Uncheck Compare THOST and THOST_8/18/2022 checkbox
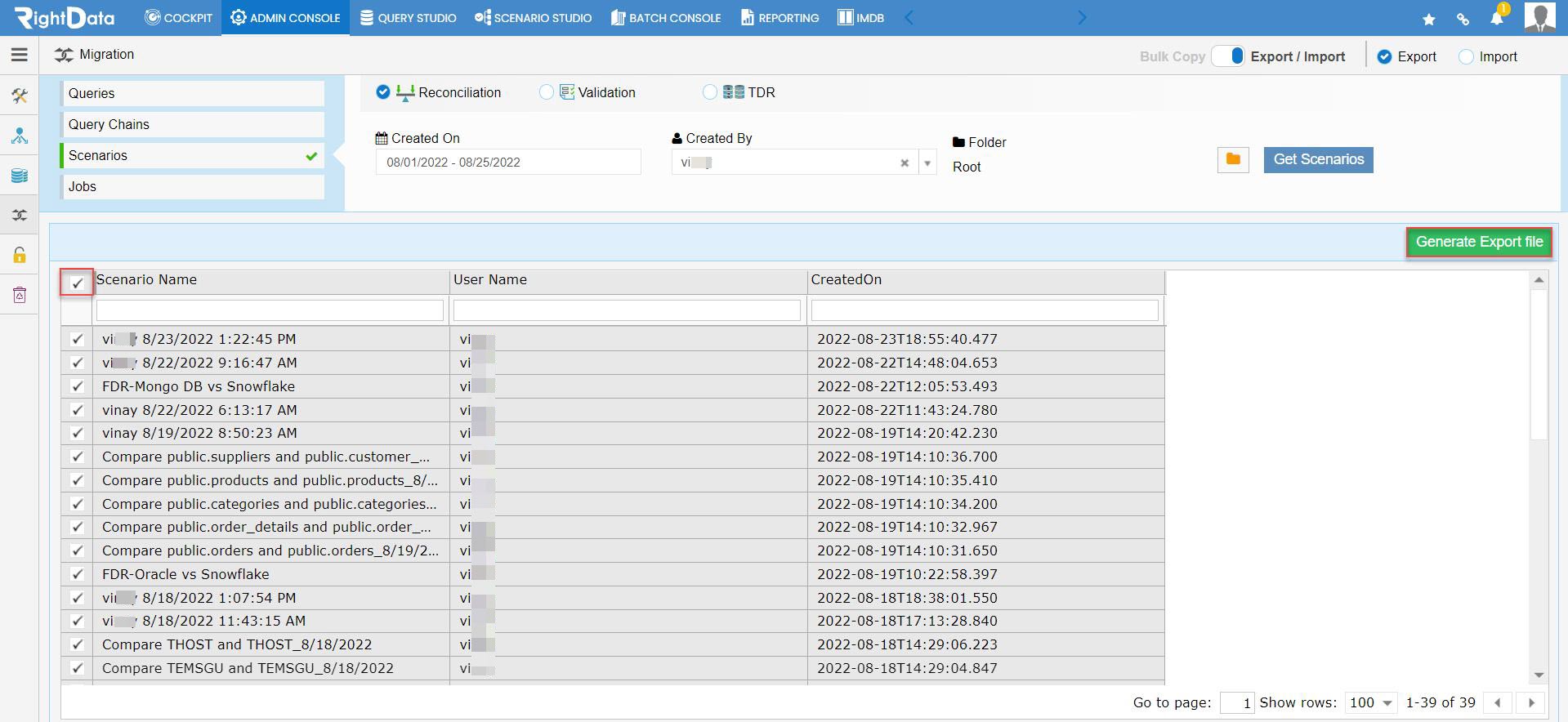The height and width of the screenshot is (722, 1568). (x=78, y=644)
